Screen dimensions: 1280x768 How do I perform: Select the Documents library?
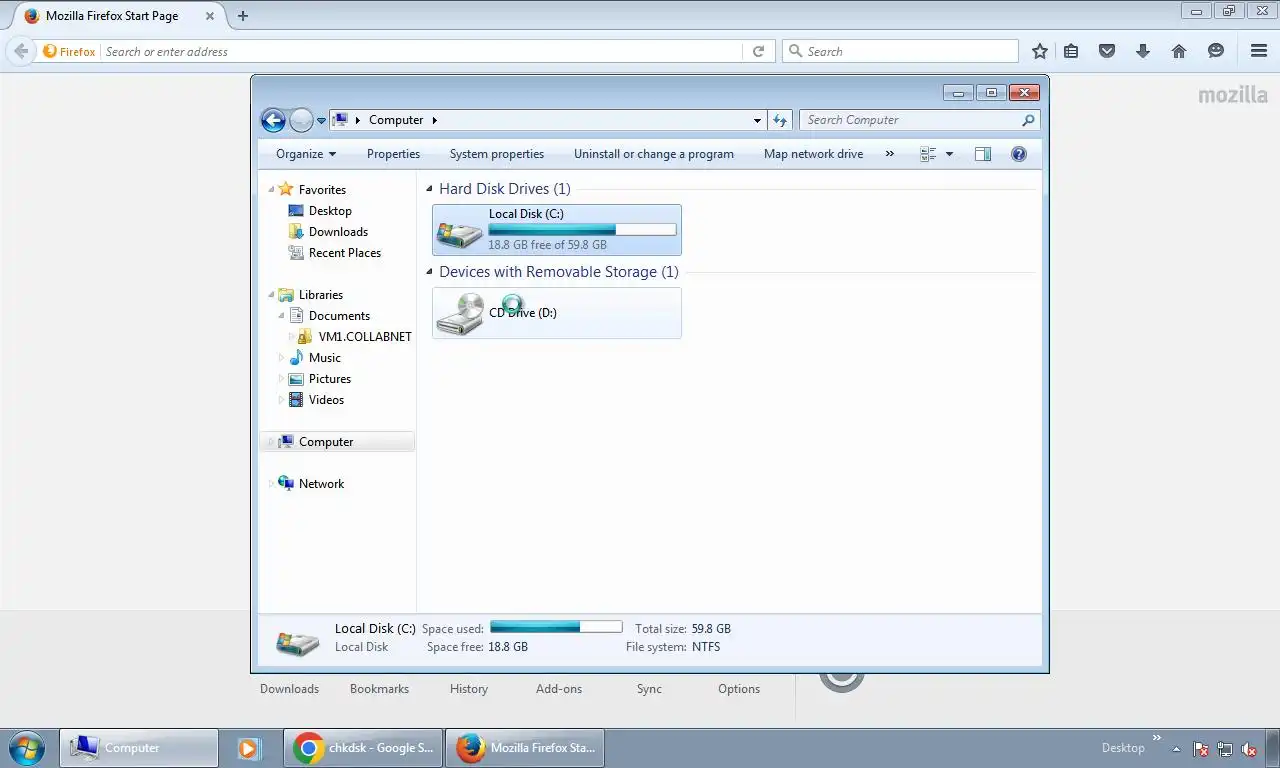click(x=339, y=316)
